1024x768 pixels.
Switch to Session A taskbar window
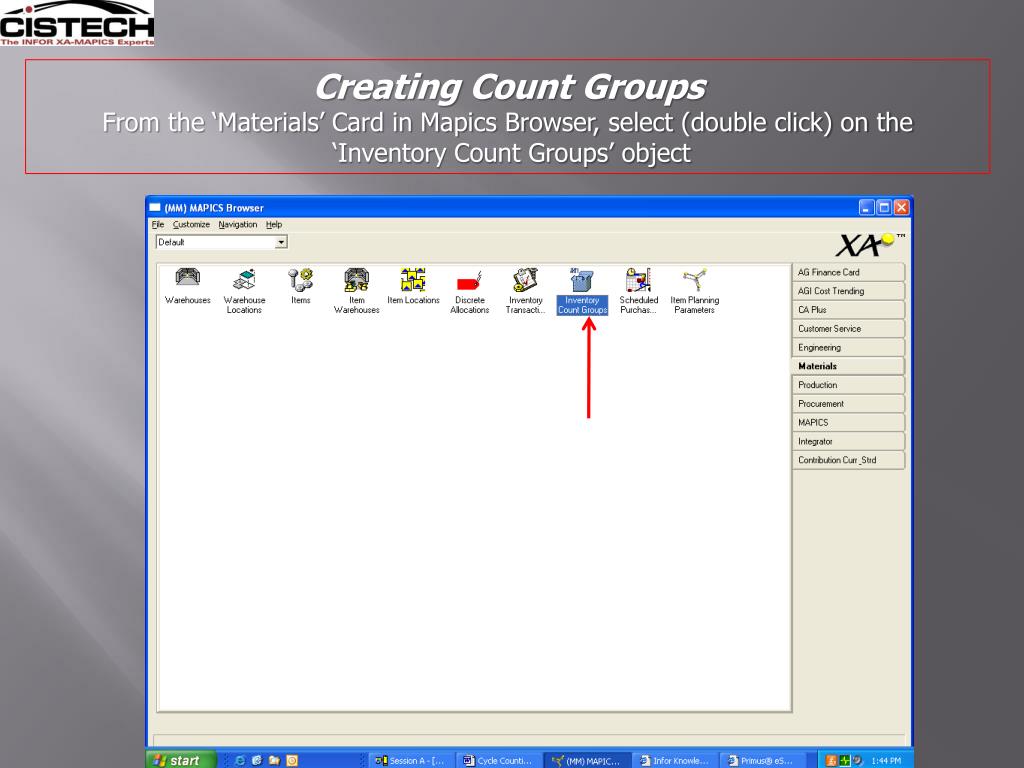pos(411,760)
